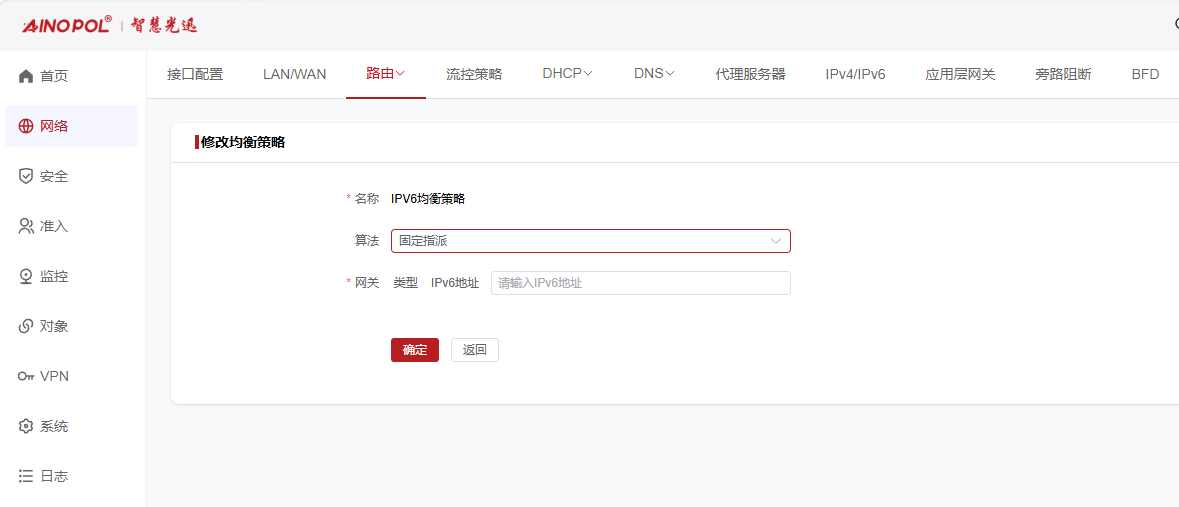Open the shield icon for 安全

pos(26,176)
